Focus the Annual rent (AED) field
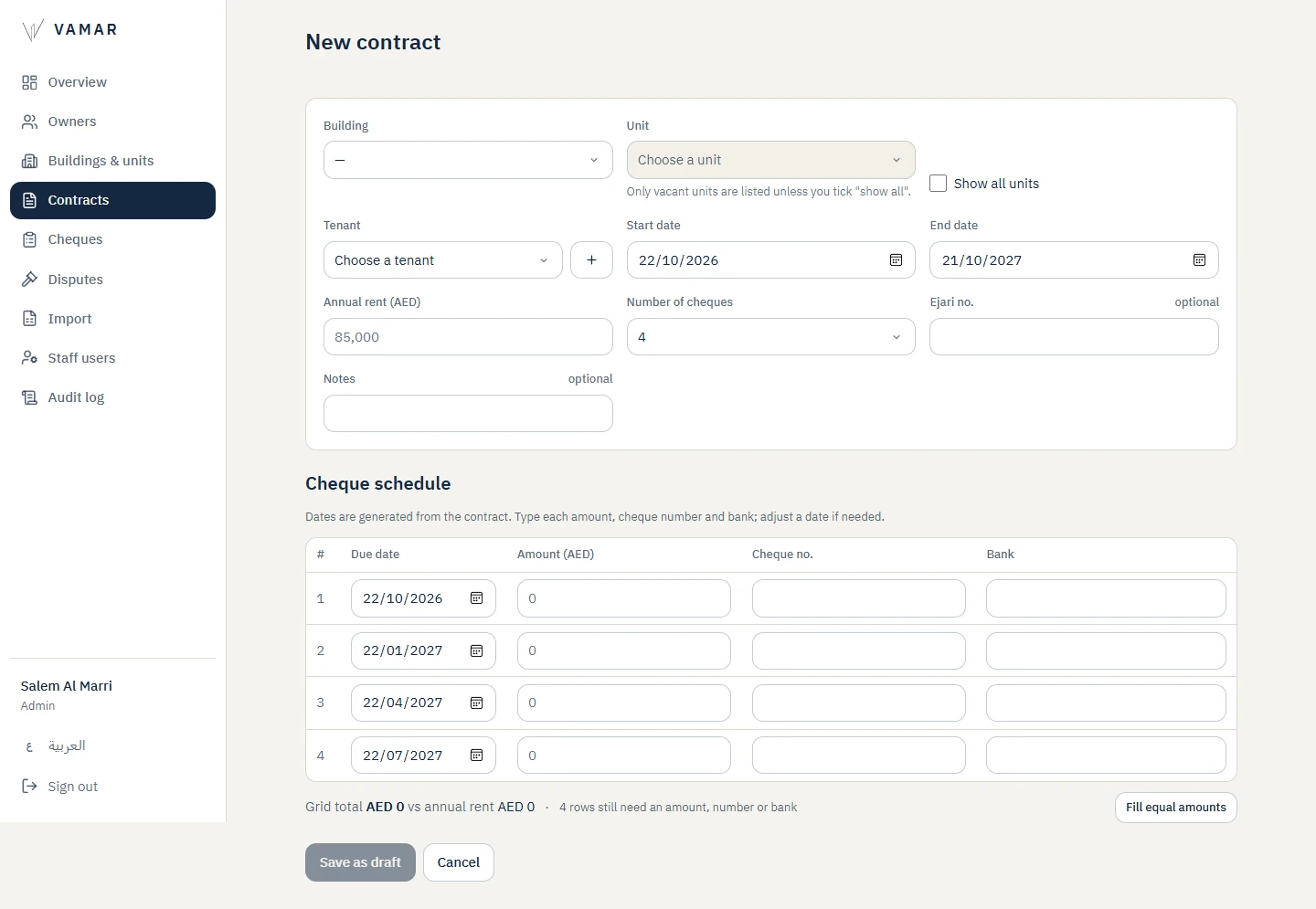The width and height of the screenshot is (1316, 909). pos(468,337)
